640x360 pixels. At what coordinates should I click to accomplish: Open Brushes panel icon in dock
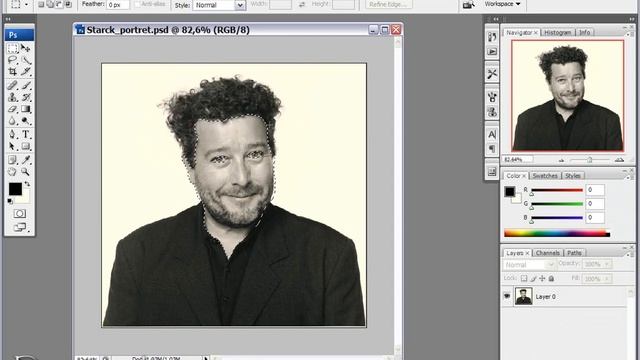point(492,97)
